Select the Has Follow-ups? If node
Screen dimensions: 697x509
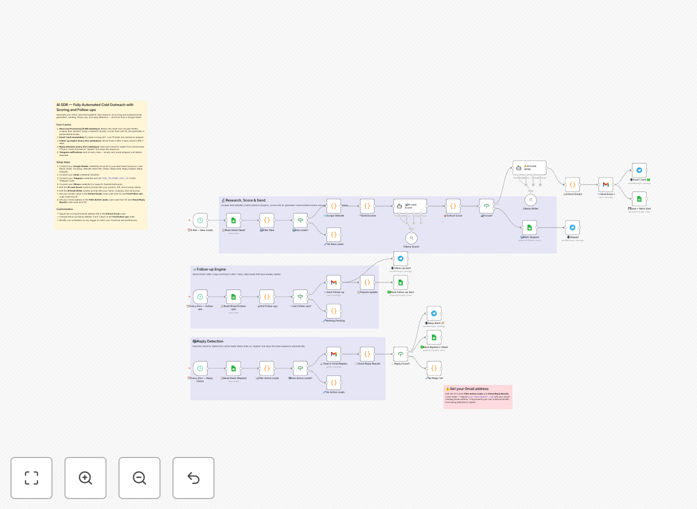click(300, 297)
